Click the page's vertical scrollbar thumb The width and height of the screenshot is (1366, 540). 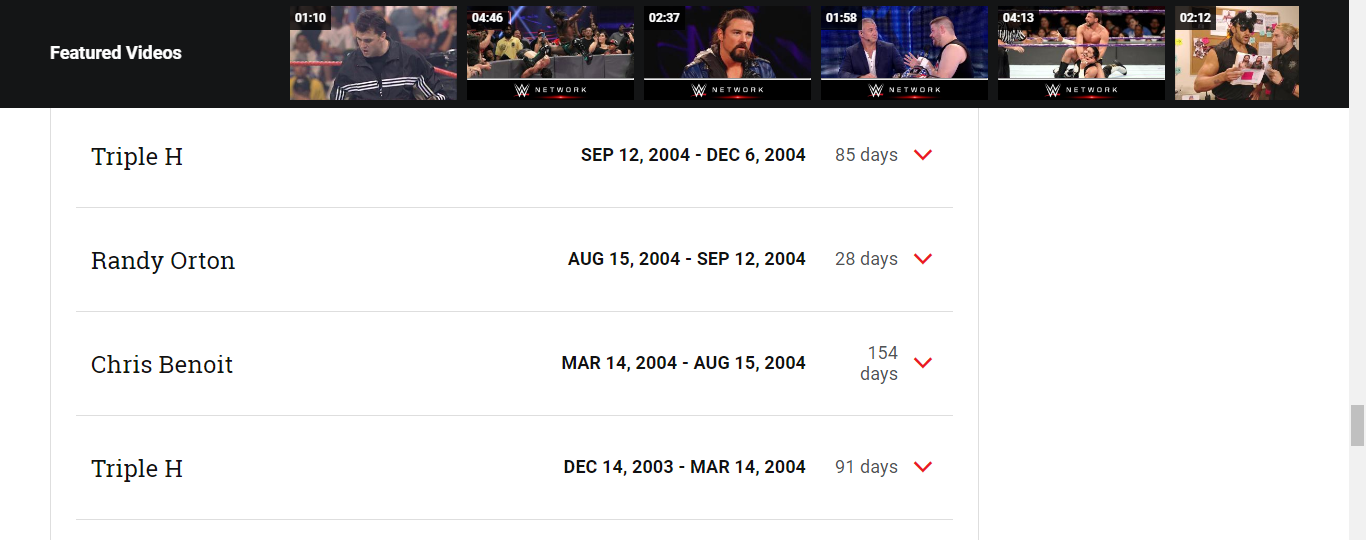pyautogui.click(x=1357, y=426)
